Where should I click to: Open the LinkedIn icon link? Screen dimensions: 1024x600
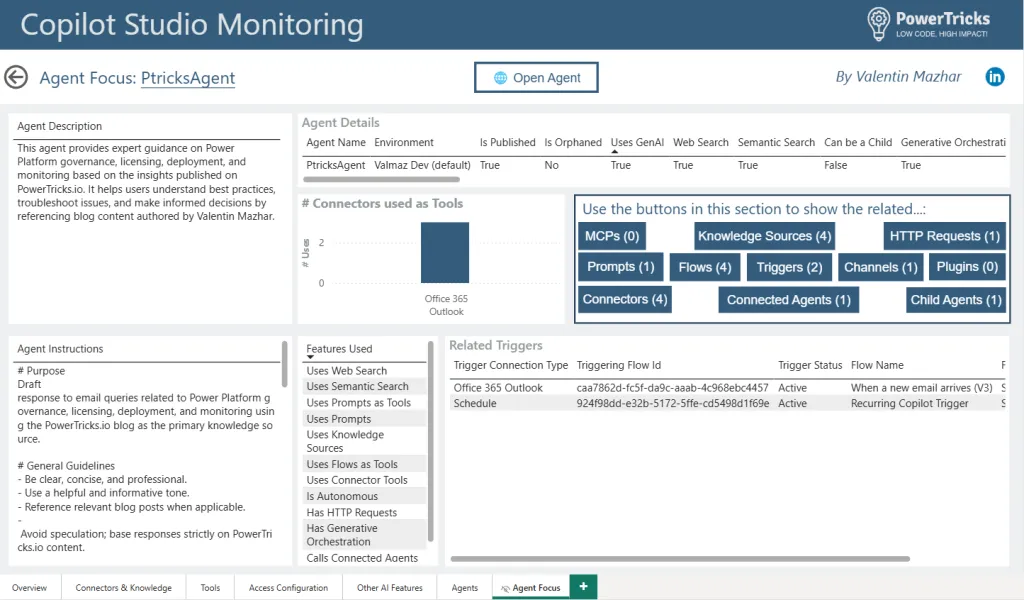995,77
